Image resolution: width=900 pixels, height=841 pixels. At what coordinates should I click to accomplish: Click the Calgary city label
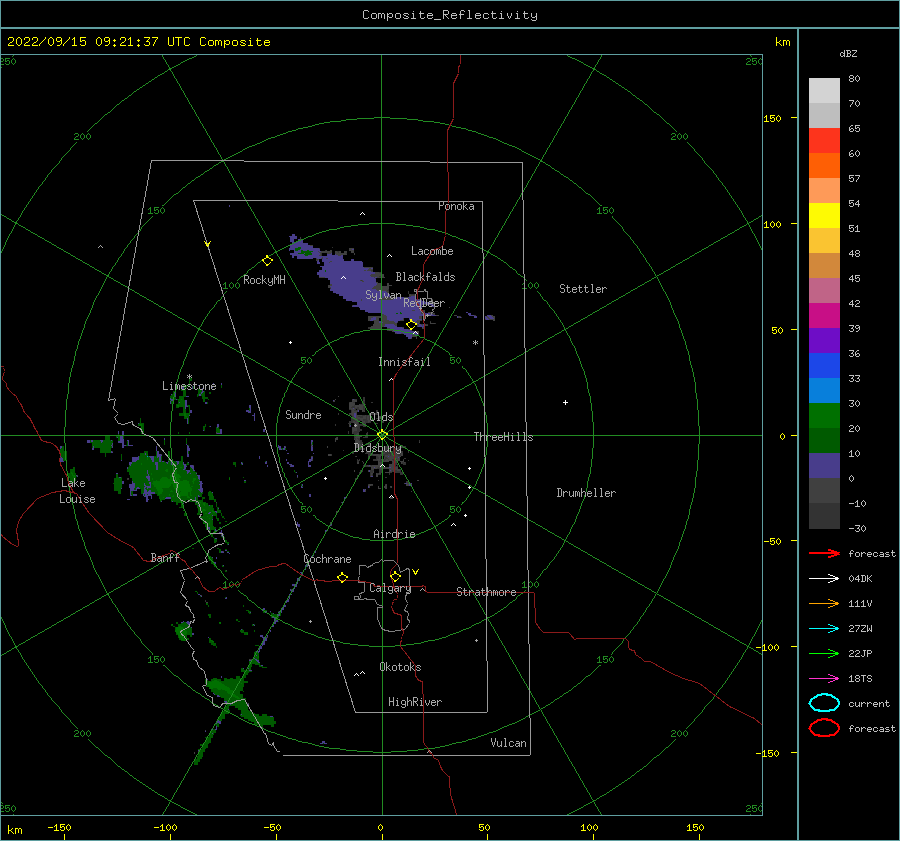[390, 588]
